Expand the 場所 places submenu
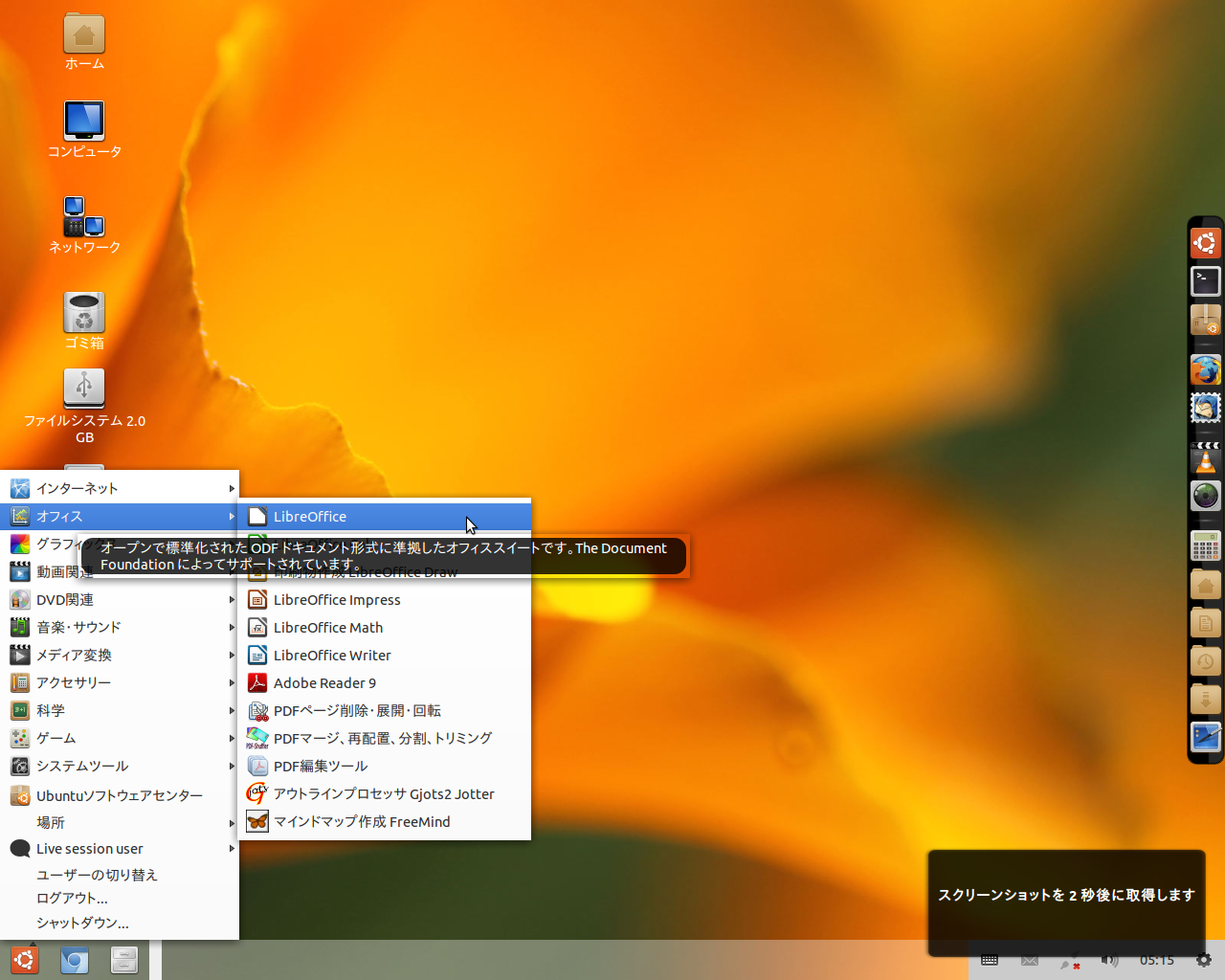 pyautogui.click(x=120, y=822)
